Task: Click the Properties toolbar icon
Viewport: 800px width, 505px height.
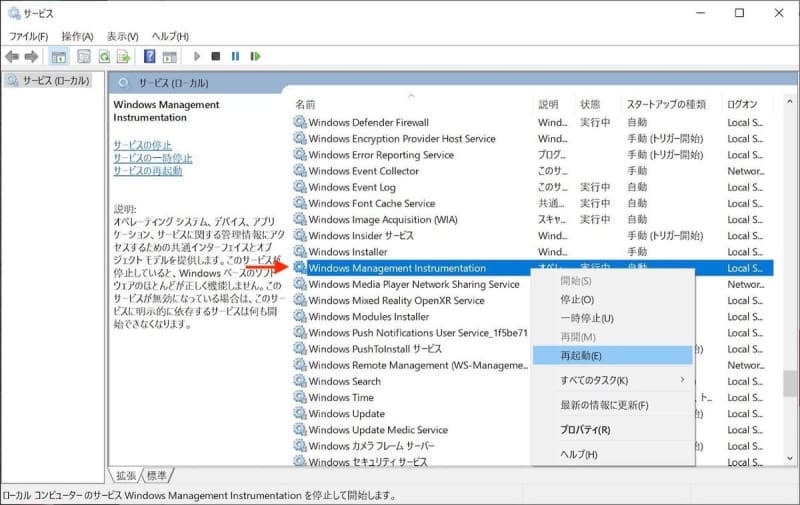Action: point(84,57)
